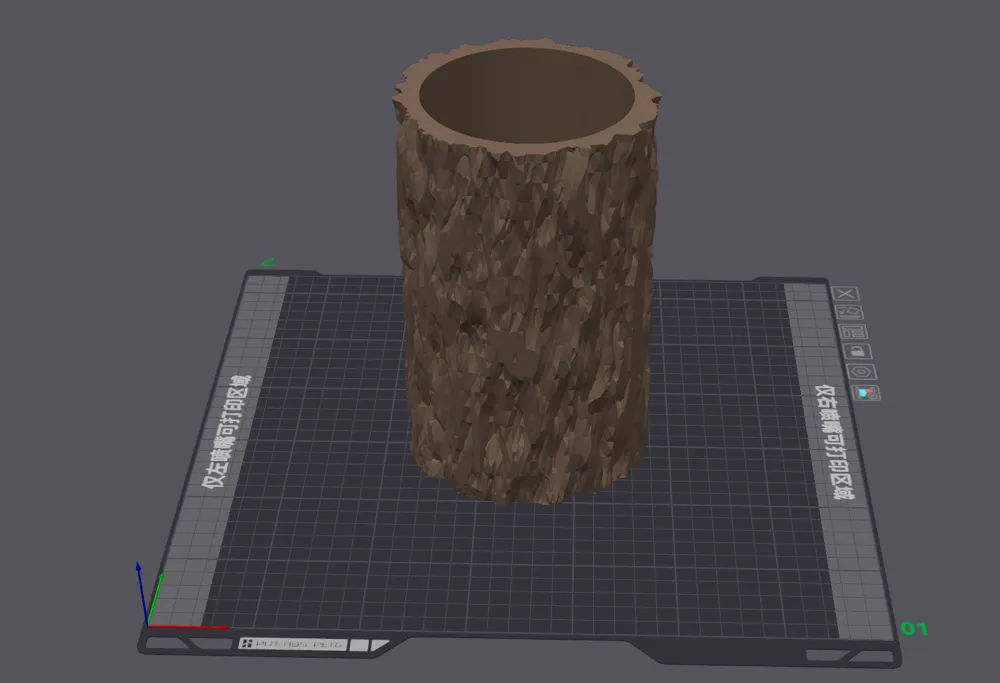Click the red X axis arrow
Viewport: 1000px width, 683px height.
(x=188, y=627)
